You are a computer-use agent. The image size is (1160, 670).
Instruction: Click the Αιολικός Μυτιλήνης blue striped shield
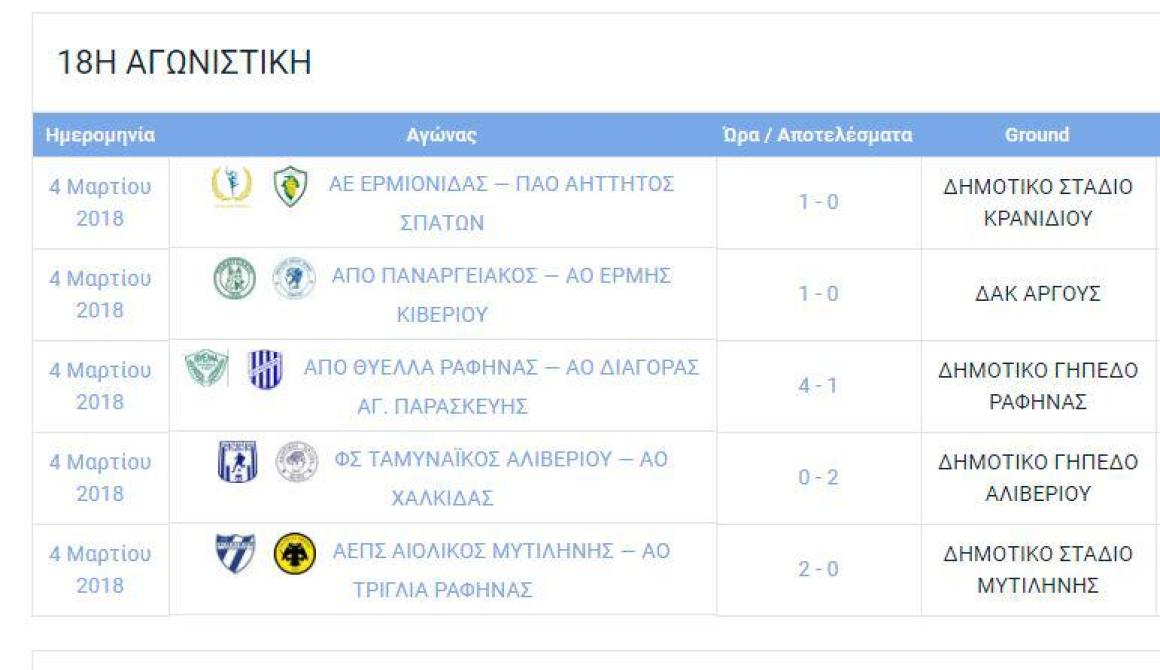coord(235,553)
